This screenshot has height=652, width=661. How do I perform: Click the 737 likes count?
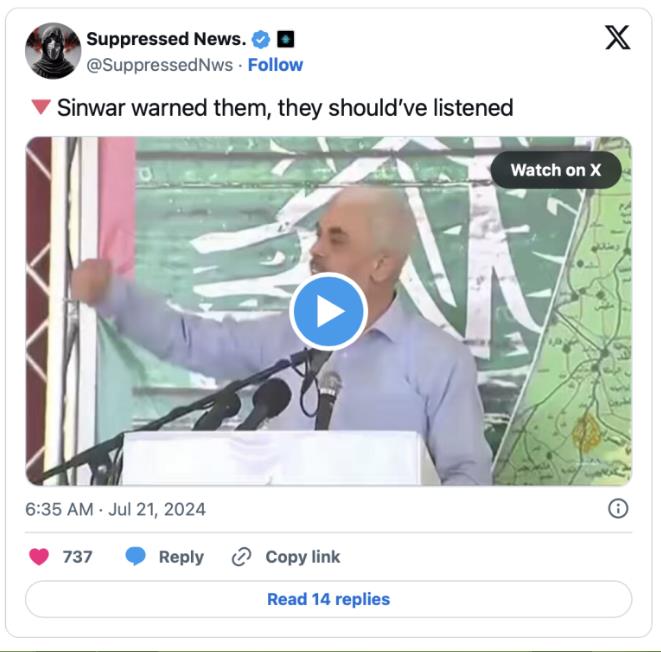coord(78,557)
